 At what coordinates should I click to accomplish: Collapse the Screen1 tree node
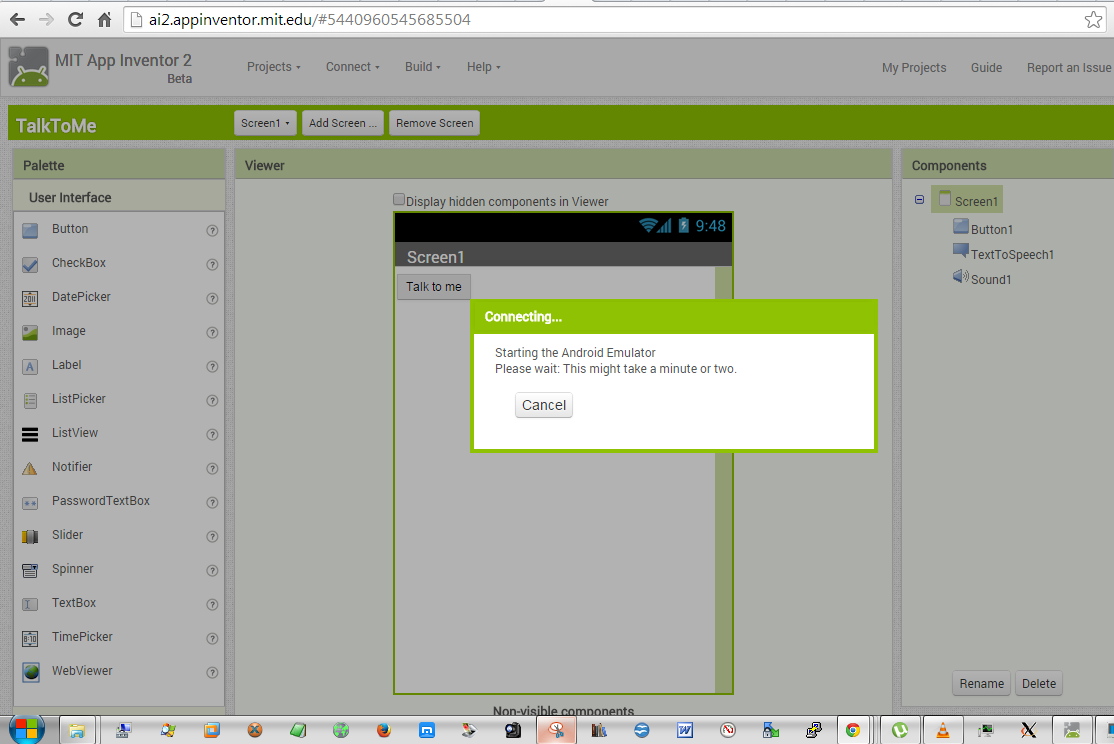(919, 200)
